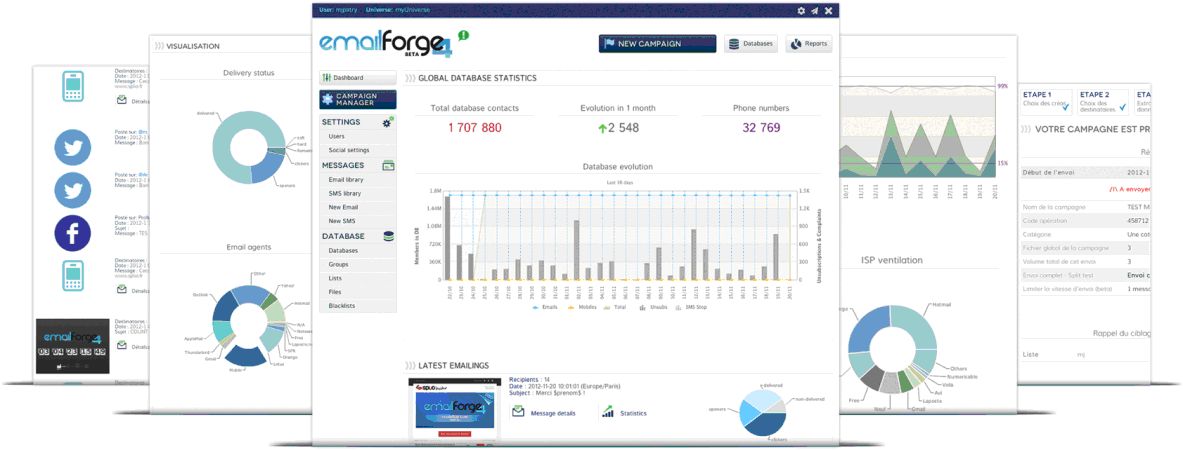The width and height of the screenshot is (1183, 450).
Task: Click the paper plane send icon
Action: pyautogui.click(x=815, y=10)
